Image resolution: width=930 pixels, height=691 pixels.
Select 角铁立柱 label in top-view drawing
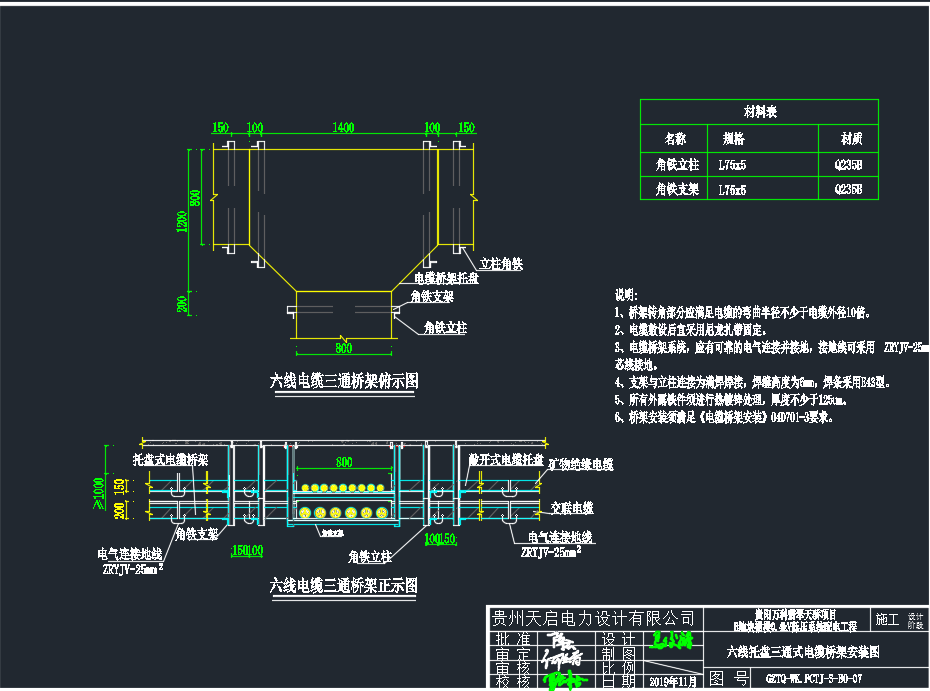point(445,328)
